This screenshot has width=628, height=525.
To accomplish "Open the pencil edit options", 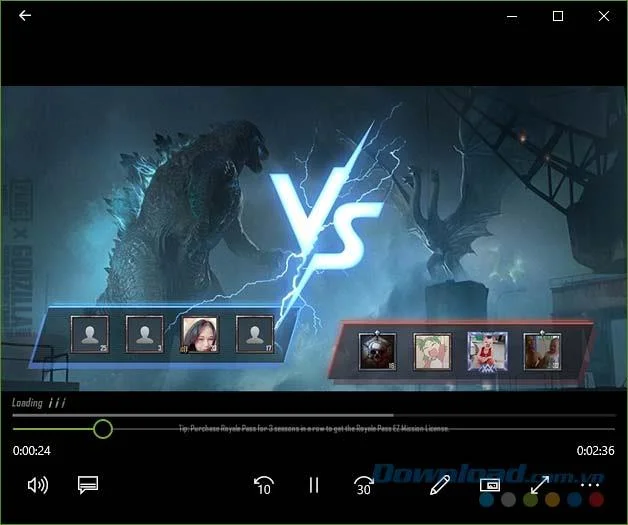I will (x=440, y=485).
